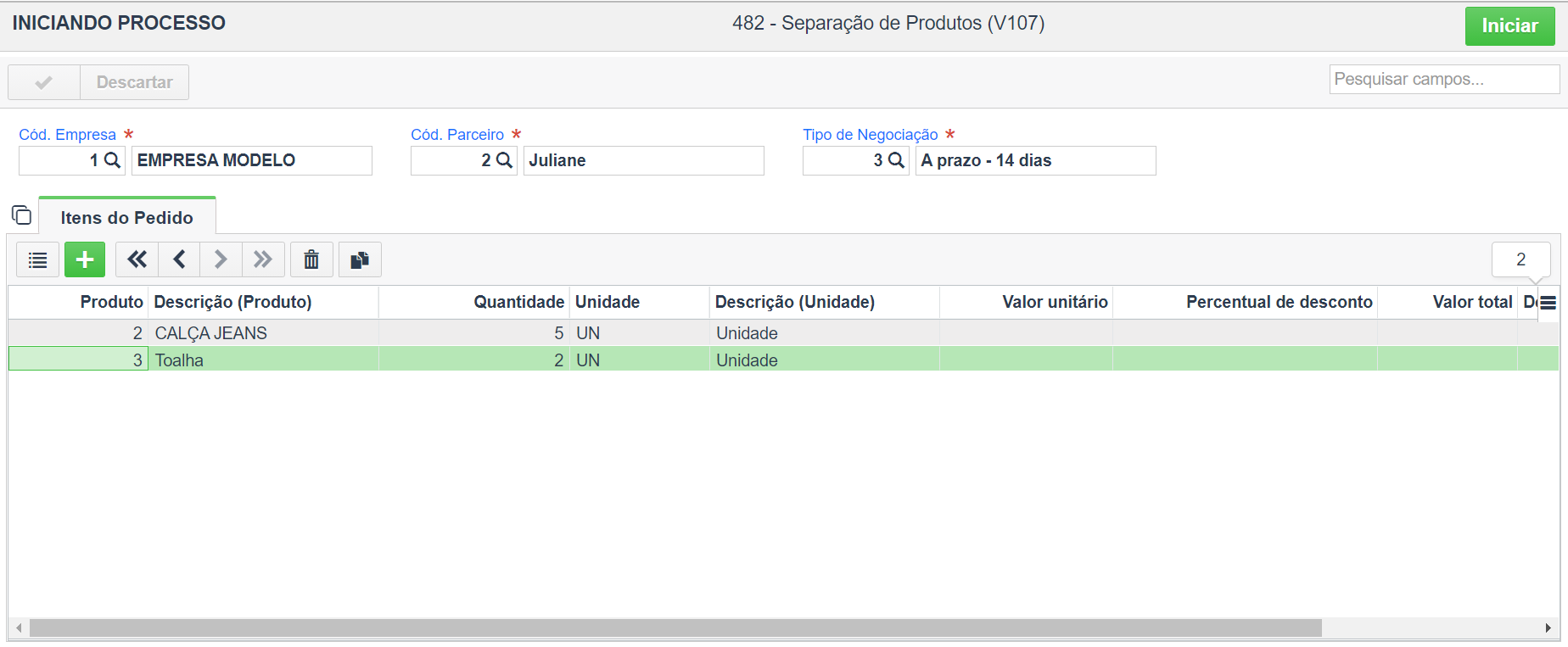This screenshot has height=647, width=1568.
Task: Click the horizontal scrollbar thumb
Action: tap(675, 628)
